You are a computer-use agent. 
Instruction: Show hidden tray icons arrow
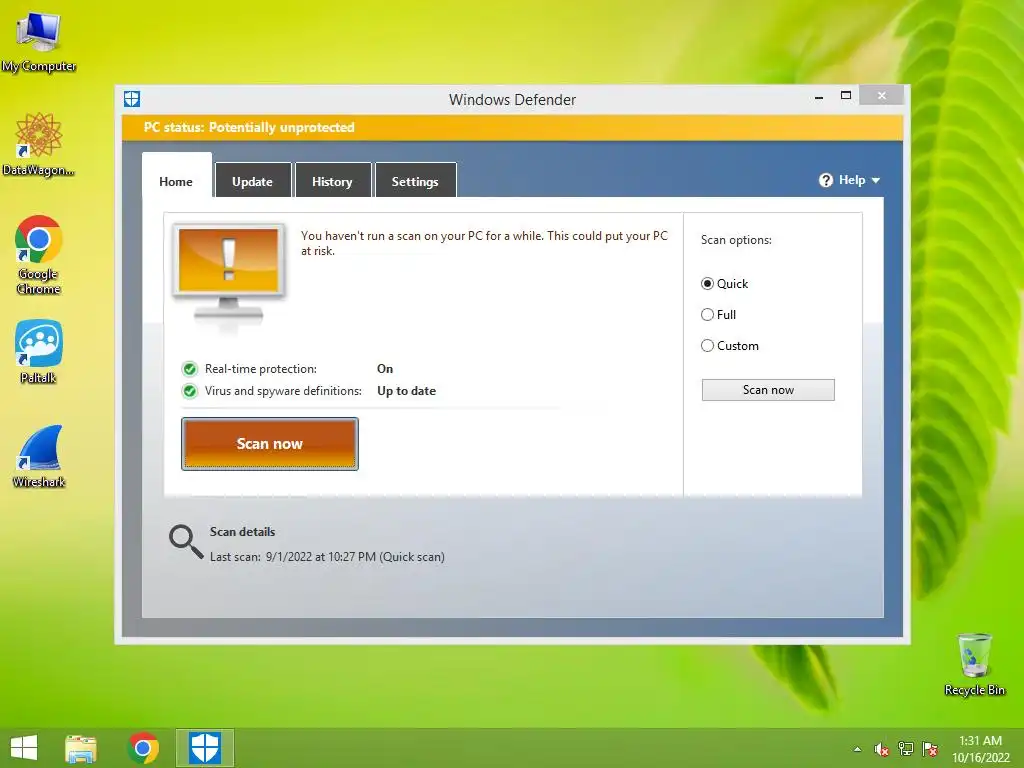[x=857, y=749]
